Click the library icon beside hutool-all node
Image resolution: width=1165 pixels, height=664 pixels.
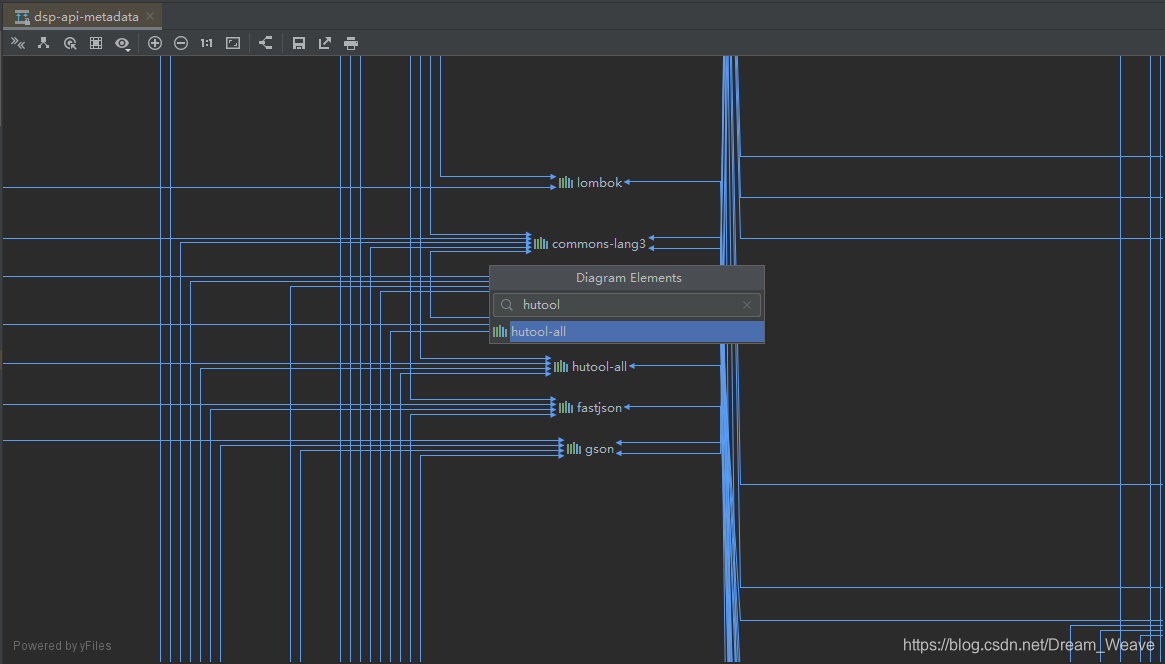(561, 366)
